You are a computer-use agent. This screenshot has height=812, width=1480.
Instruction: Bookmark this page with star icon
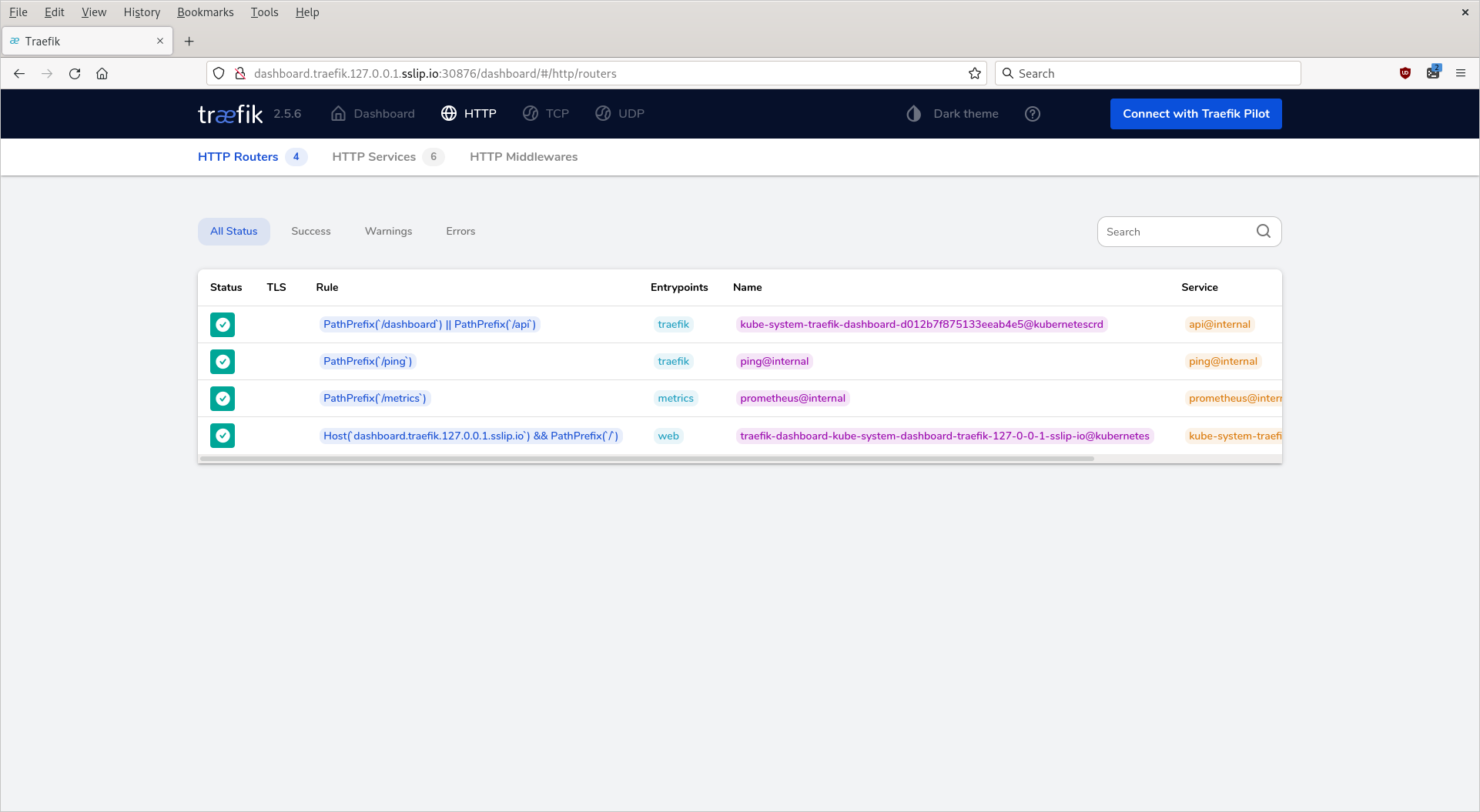[975, 74]
